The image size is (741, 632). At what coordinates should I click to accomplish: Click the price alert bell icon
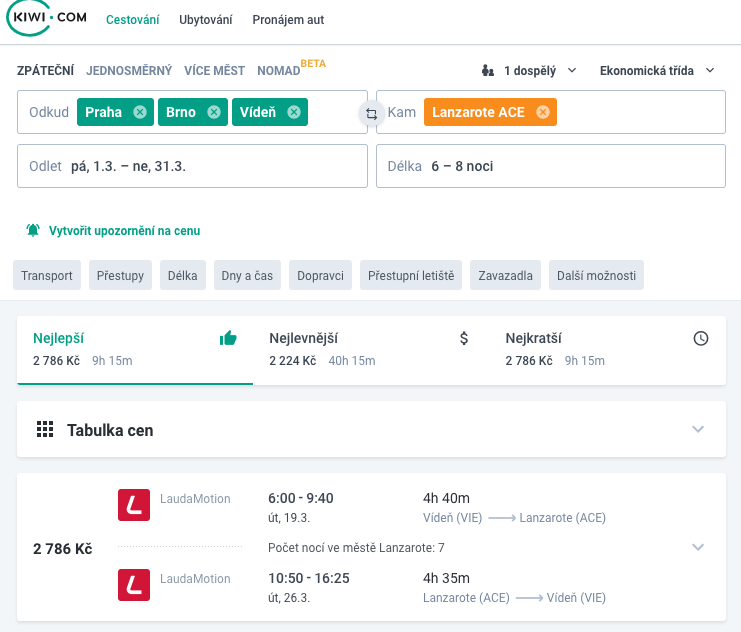[x=33, y=230]
